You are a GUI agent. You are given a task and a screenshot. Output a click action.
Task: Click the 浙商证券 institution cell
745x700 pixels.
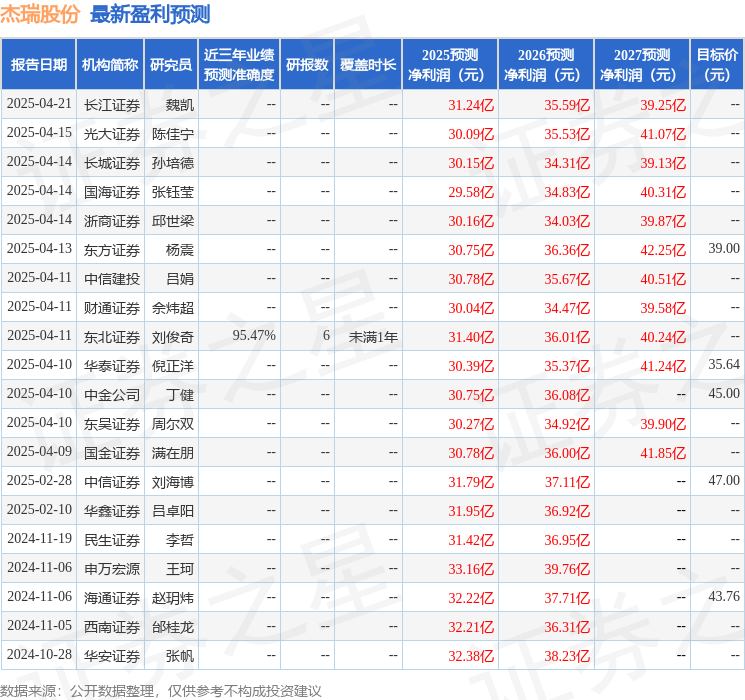click(112, 221)
